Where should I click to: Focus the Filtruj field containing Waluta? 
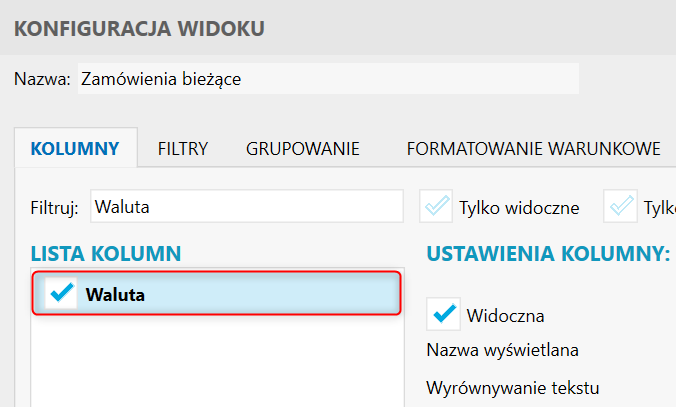(246, 207)
